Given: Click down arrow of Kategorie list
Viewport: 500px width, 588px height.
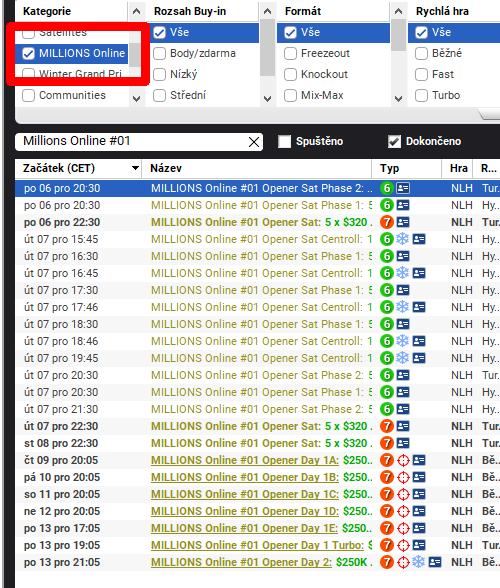Looking at the screenshot, I should (x=137, y=99).
